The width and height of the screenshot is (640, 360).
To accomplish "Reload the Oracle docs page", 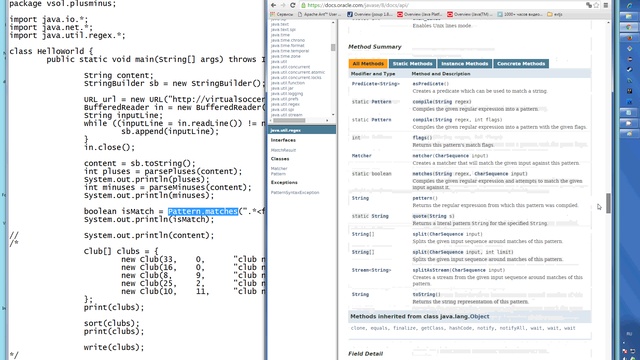I will [293, 5].
